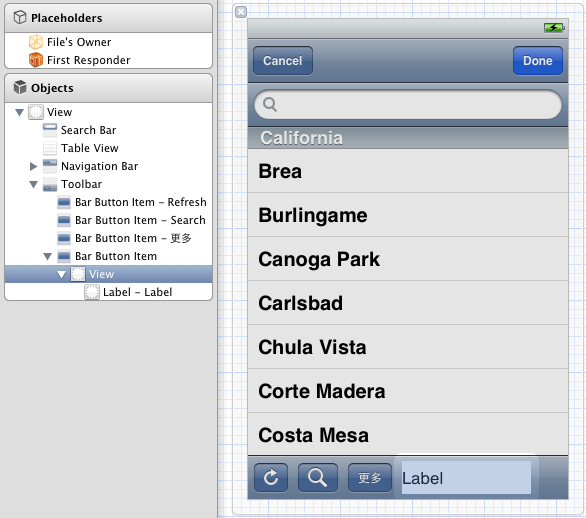
Task: Click the Navigation Bar object icon
Action: (50, 166)
